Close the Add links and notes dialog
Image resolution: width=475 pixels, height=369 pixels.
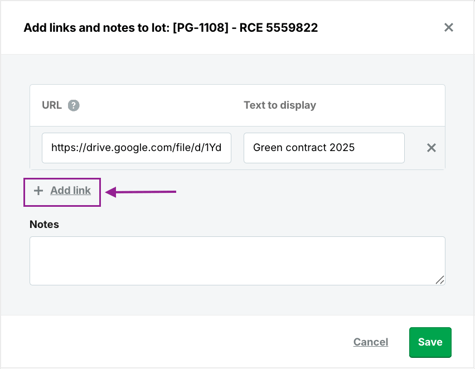449,27
